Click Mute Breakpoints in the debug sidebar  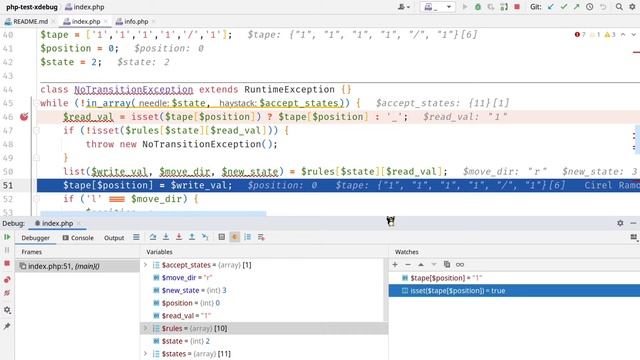pyautogui.click(x=7, y=293)
